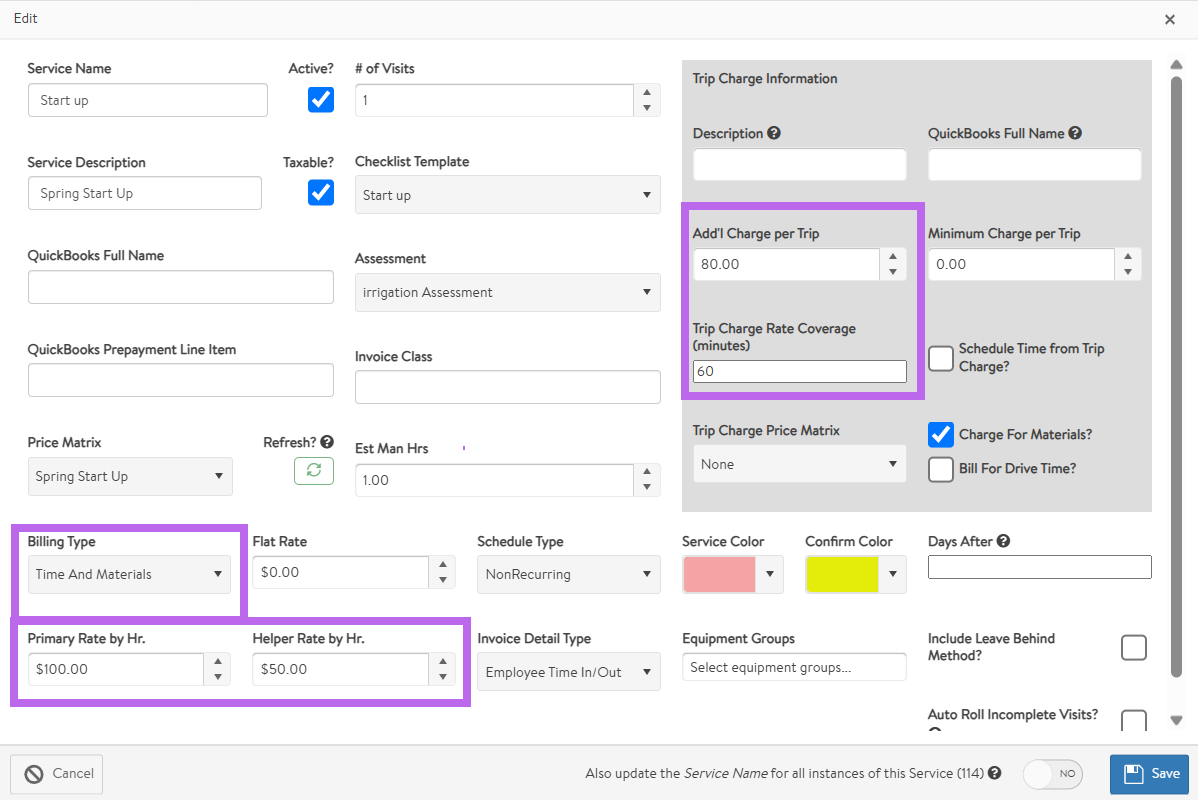The width and height of the screenshot is (1198, 800).
Task: Cancel editing the service
Action: [57, 773]
